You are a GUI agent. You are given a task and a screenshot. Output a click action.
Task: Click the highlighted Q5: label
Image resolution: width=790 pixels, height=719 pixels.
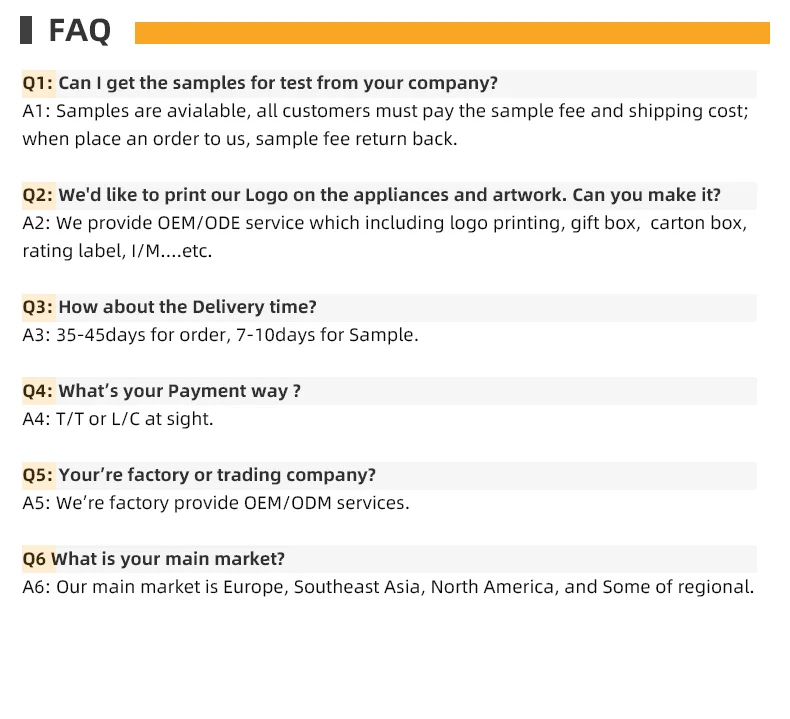pos(38,475)
